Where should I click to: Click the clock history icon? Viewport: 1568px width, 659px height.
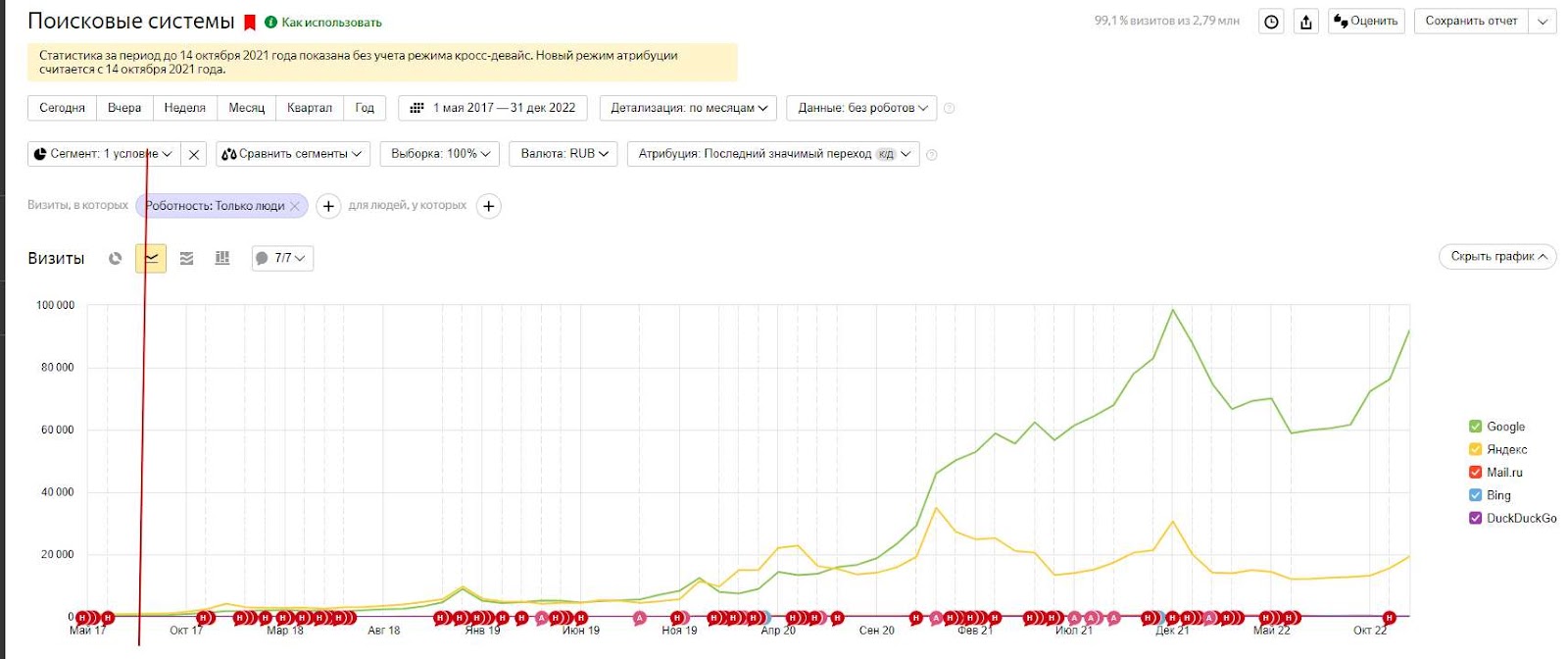[x=1271, y=22]
